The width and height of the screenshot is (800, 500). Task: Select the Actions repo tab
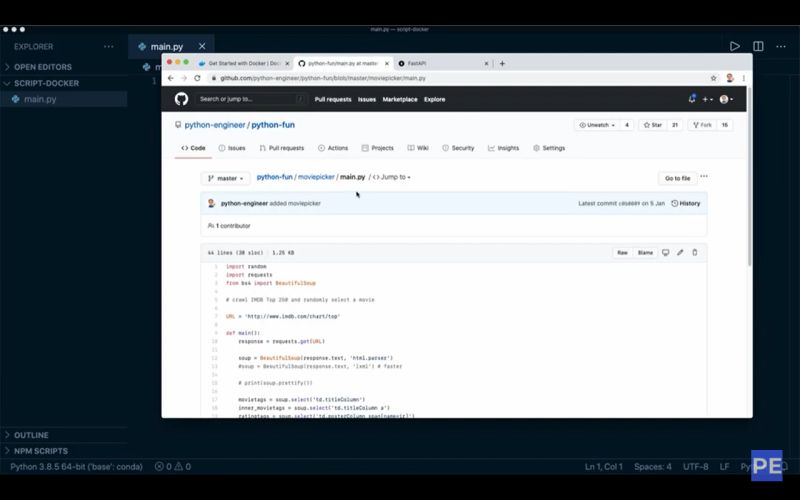333,148
